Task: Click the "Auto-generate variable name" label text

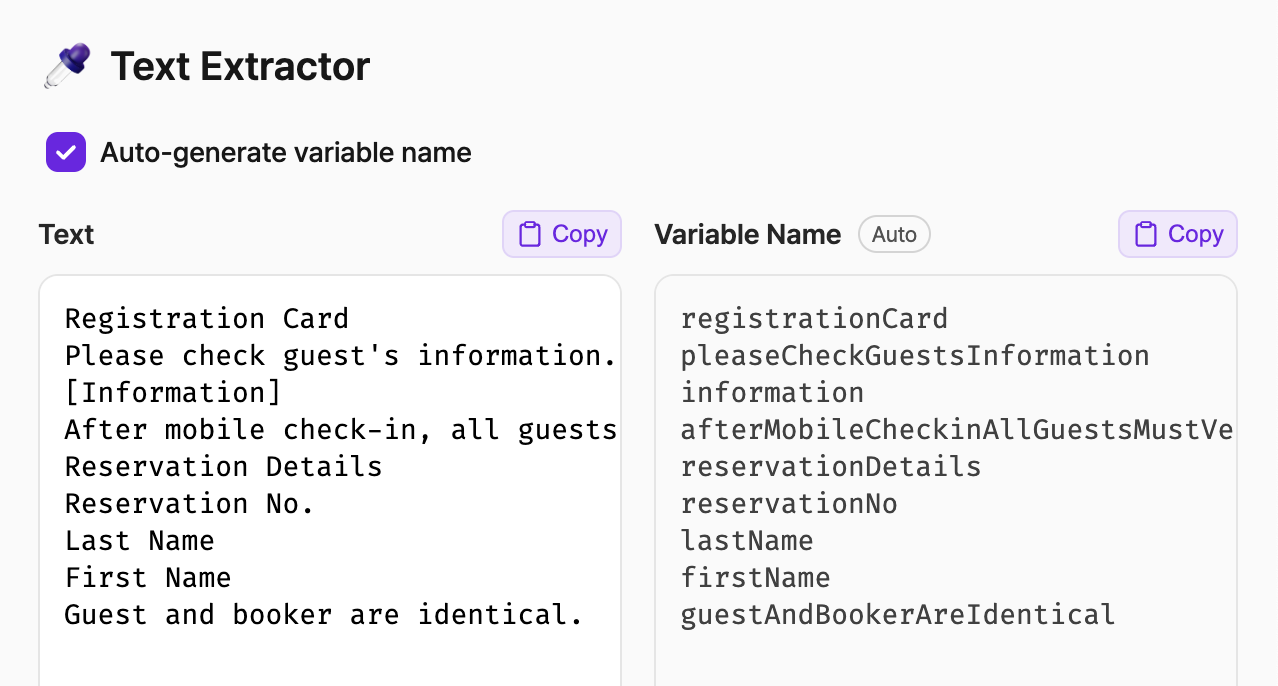Action: [x=285, y=153]
